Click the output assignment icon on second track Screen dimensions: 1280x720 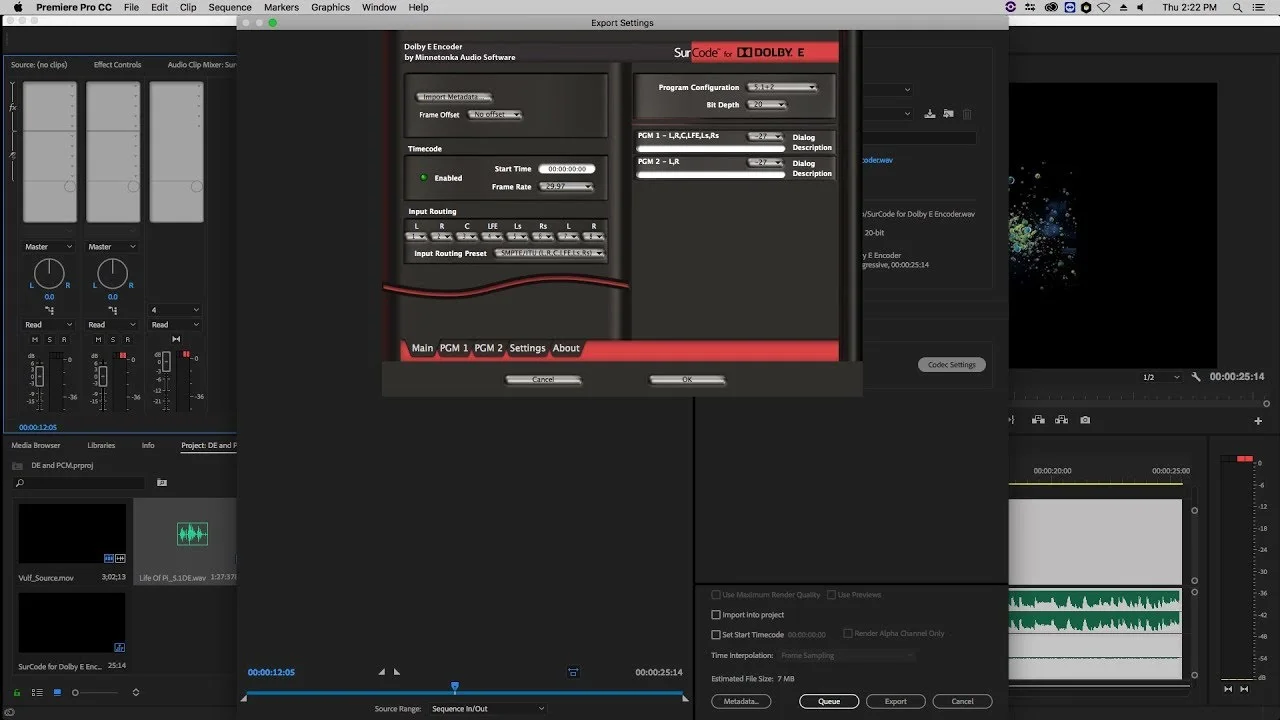pos(112,310)
